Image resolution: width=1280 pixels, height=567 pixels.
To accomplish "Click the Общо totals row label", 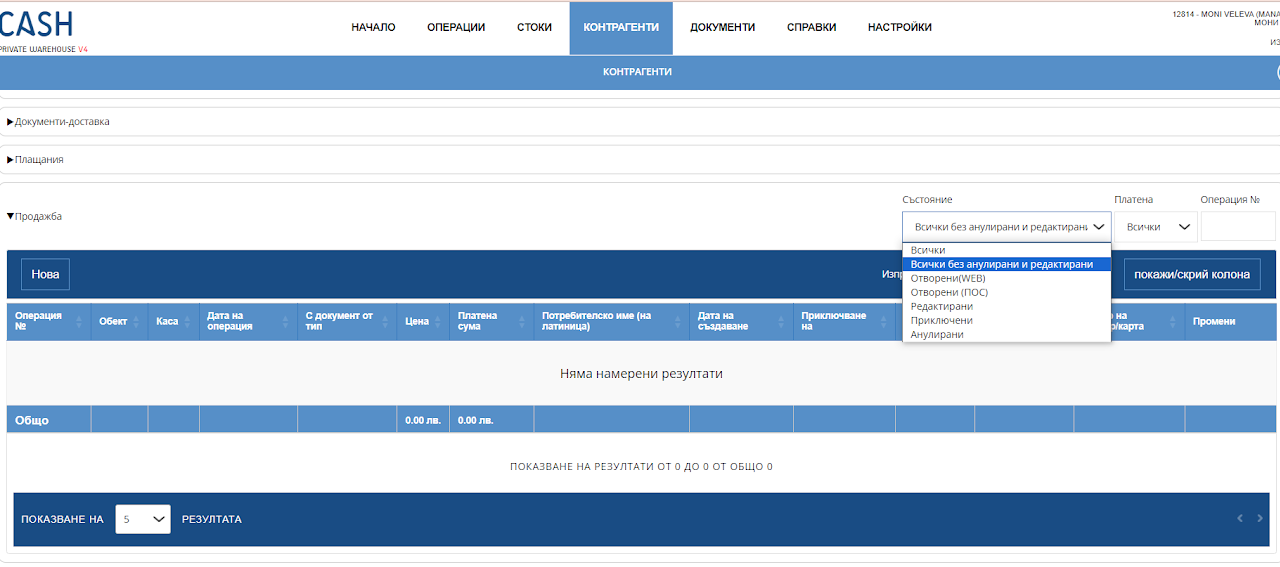I will 32,420.
